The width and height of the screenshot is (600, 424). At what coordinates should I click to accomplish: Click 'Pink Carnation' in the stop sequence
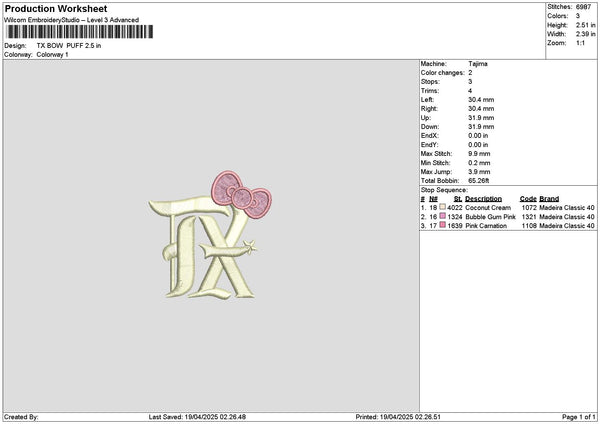486,226
